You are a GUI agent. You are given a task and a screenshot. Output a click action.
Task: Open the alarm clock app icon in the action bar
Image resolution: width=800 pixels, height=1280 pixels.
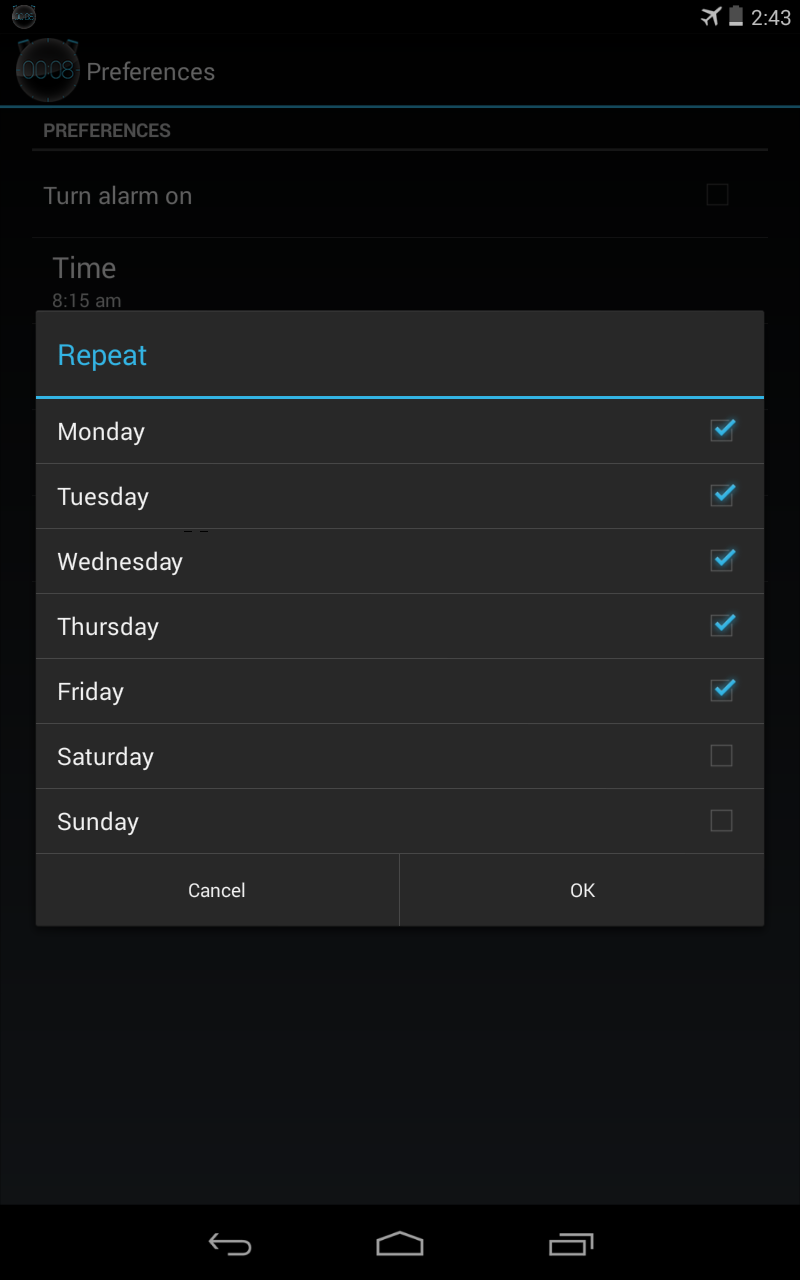(x=47, y=71)
